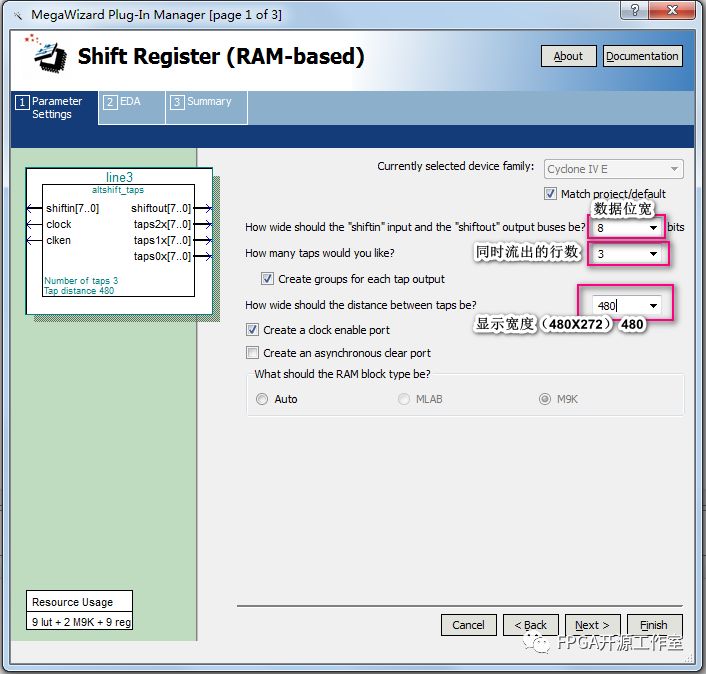Open the About dialog
This screenshot has width=706, height=674.
pyautogui.click(x=568, y=56)
